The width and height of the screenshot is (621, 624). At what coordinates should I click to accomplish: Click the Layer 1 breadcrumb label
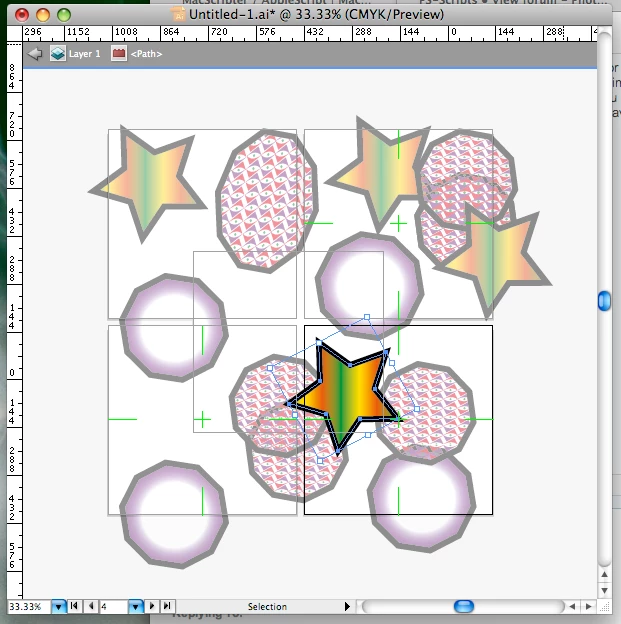(x=84, y=54)
